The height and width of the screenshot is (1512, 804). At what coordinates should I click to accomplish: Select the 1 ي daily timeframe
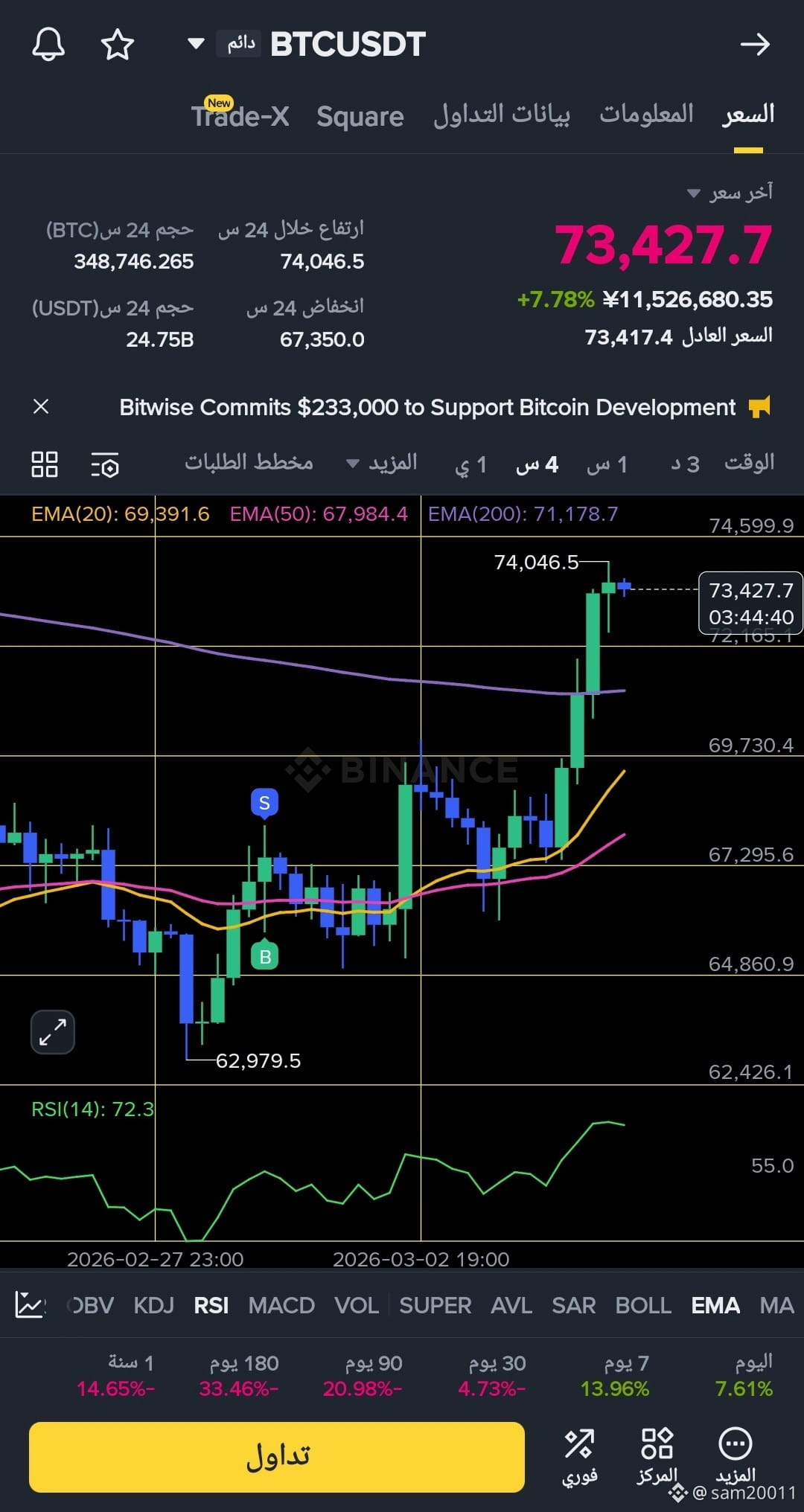click(x=470, y=464)
